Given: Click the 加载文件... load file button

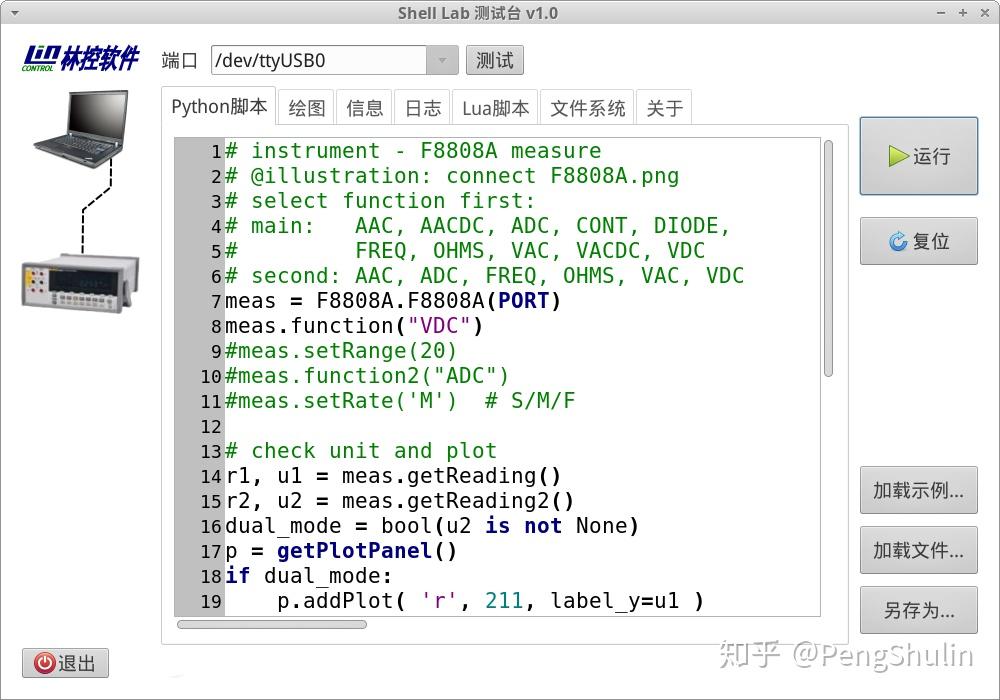Looking at the screenshot, I should pyautogui.click(x=918, y=550).
